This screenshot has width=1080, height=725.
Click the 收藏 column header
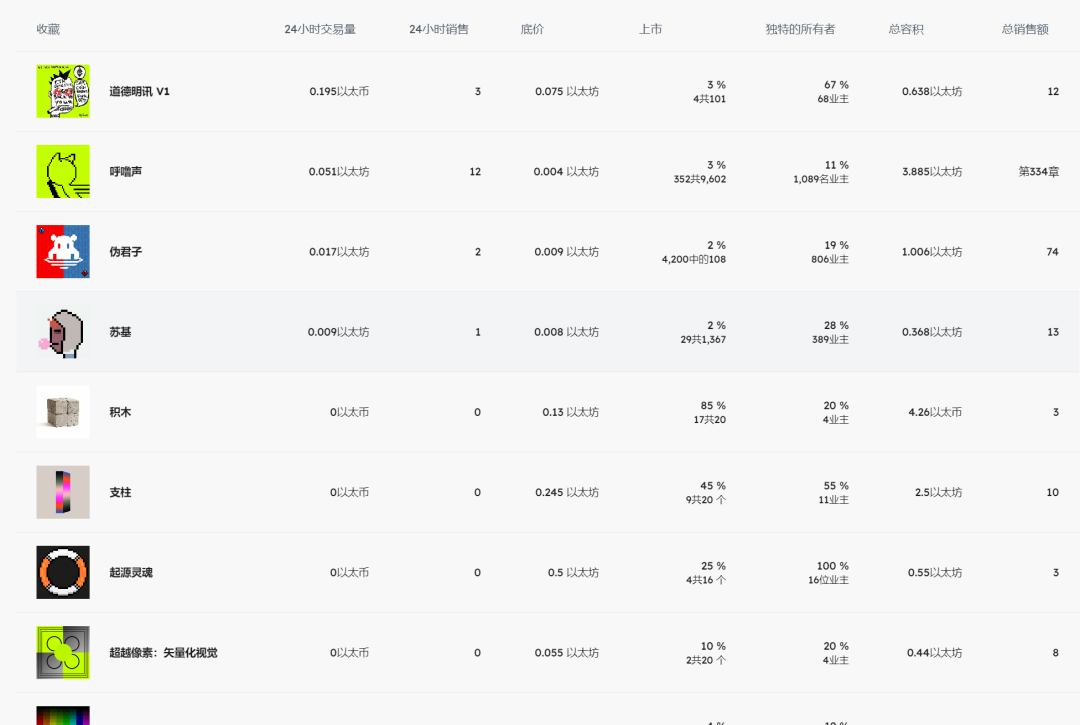pos(48,29)
